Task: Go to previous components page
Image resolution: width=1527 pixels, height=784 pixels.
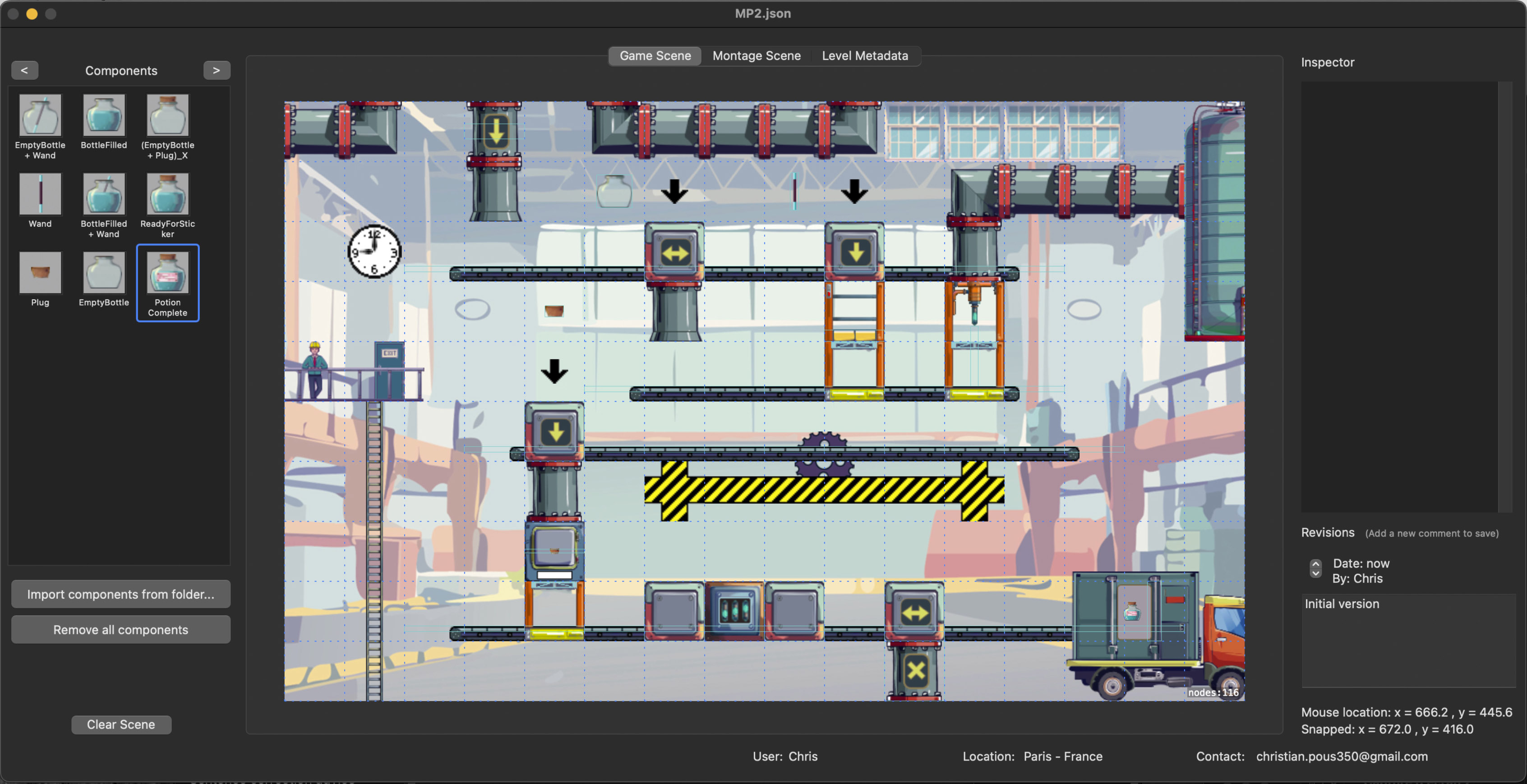Action: 24,70
